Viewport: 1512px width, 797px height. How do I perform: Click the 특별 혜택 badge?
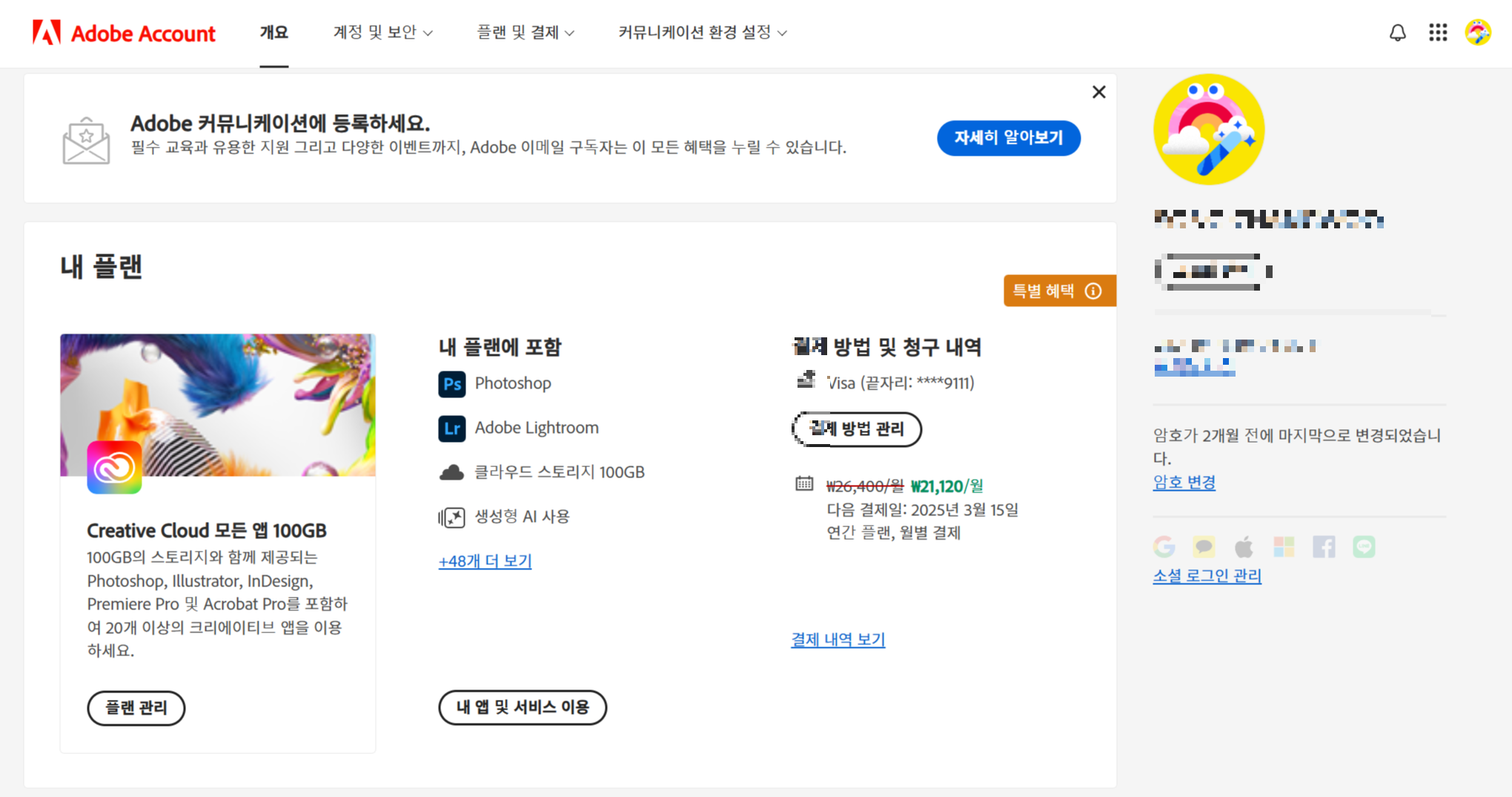pyautogui.click(x=1059, y=291)
